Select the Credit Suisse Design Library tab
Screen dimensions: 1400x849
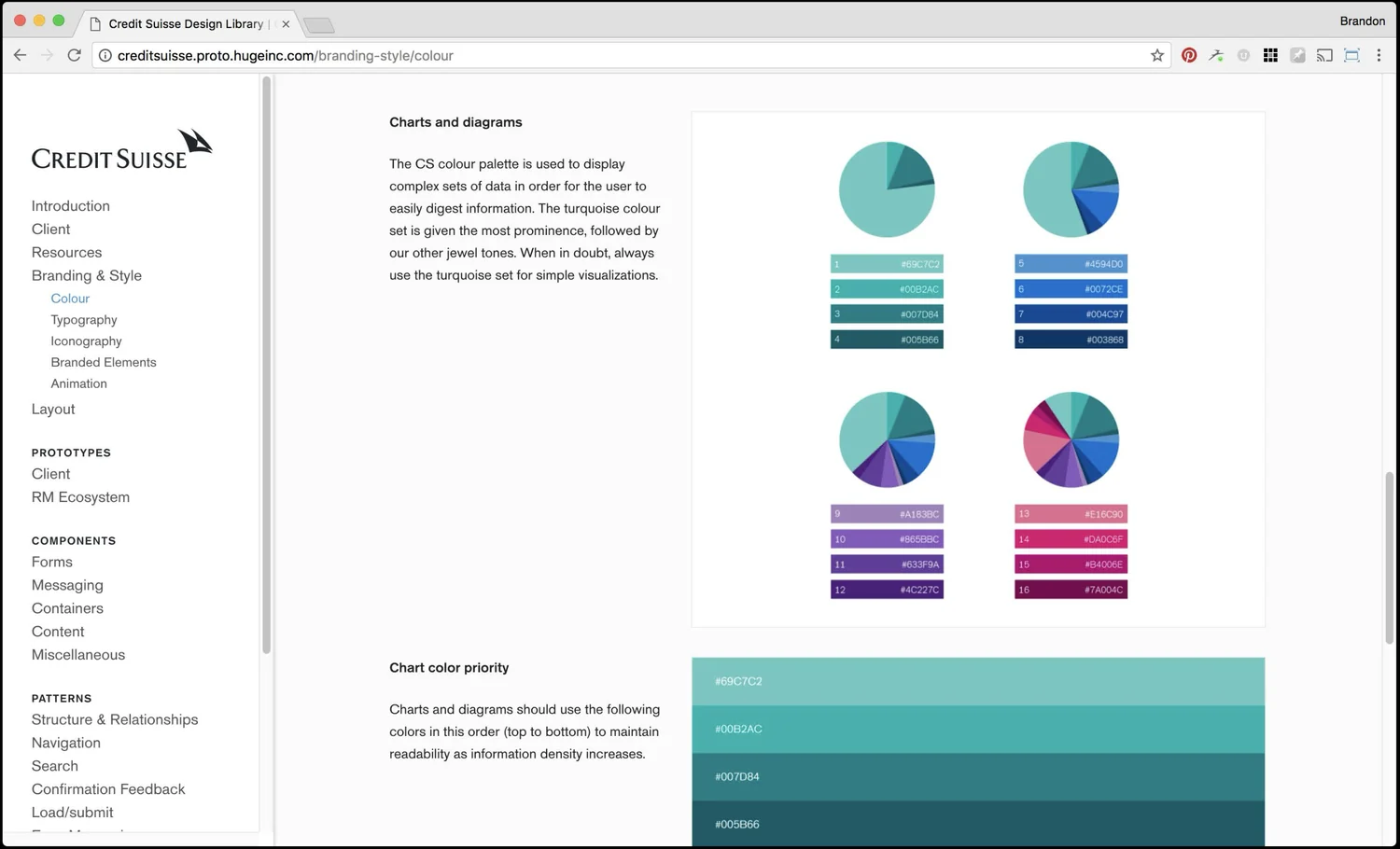point(185,24)
